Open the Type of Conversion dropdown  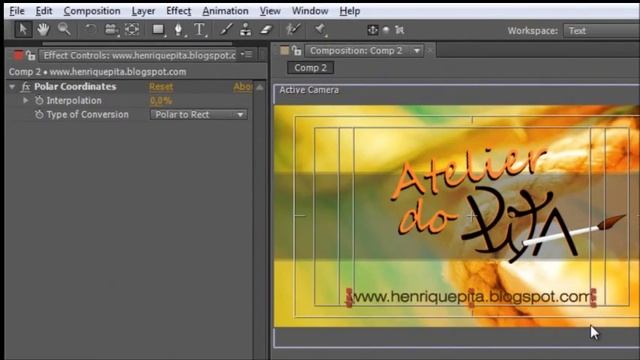pyautogui.click(x=198, y=115)
